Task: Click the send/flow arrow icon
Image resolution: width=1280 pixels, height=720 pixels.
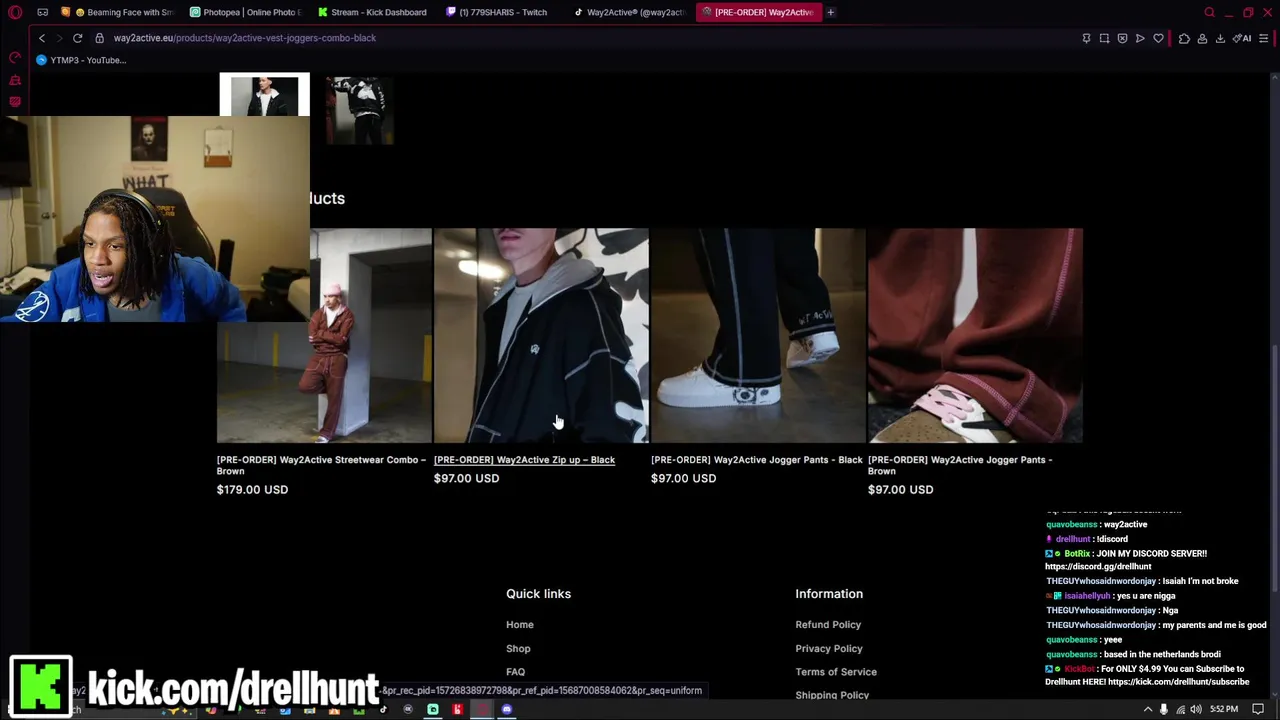Action: point(1140,38)
